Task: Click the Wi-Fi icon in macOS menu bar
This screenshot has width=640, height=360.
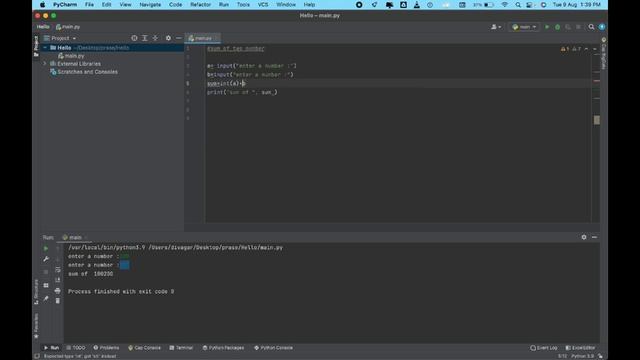Action: [505, 5]
